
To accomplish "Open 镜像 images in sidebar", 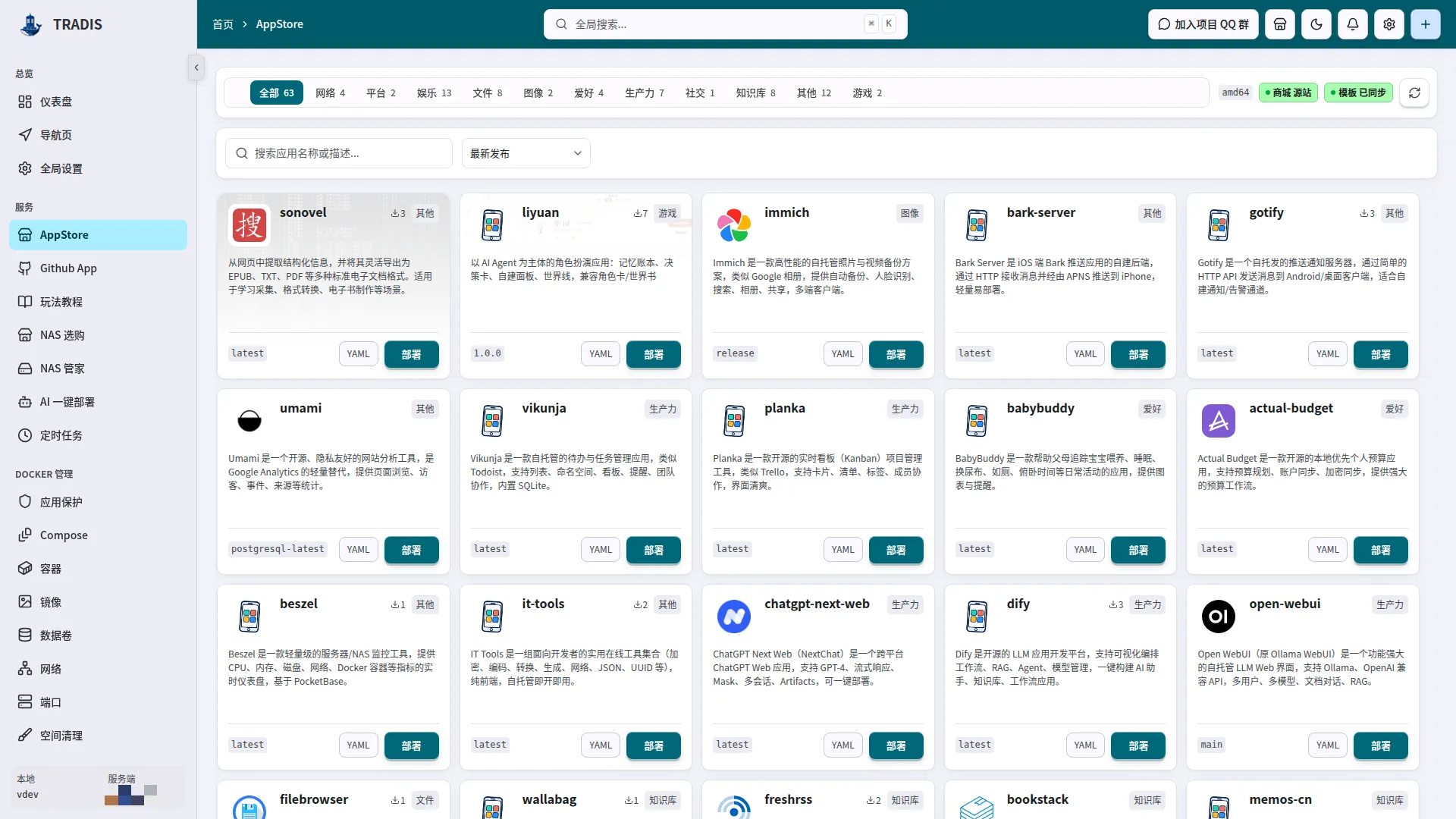I will 98,602.
